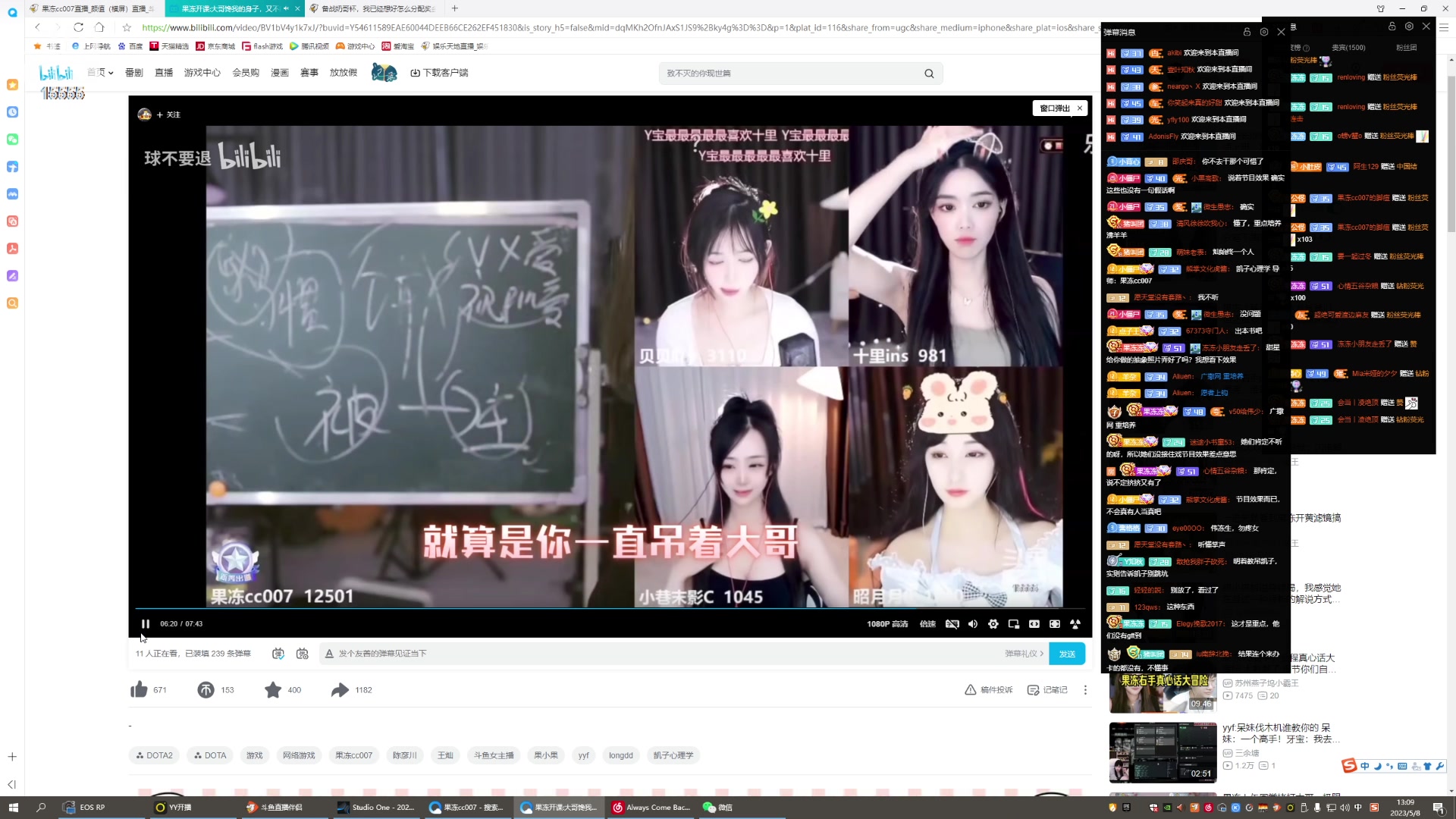This screenshot has height=819, width=1456.
Task: Expand the 首页 dropdown in the bilibili header
Action: 100,73
